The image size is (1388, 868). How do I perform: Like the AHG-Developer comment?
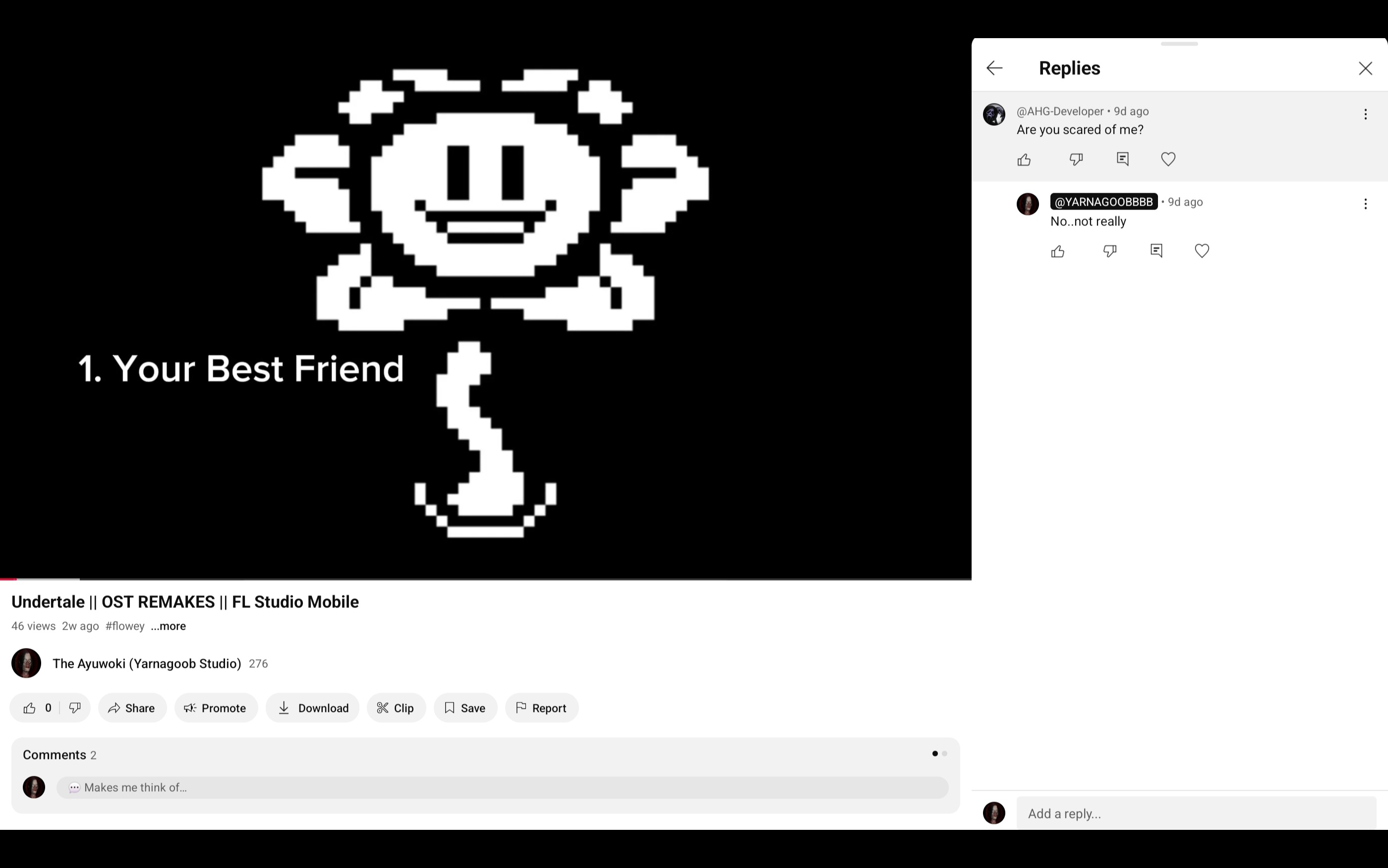[1024, 160]
